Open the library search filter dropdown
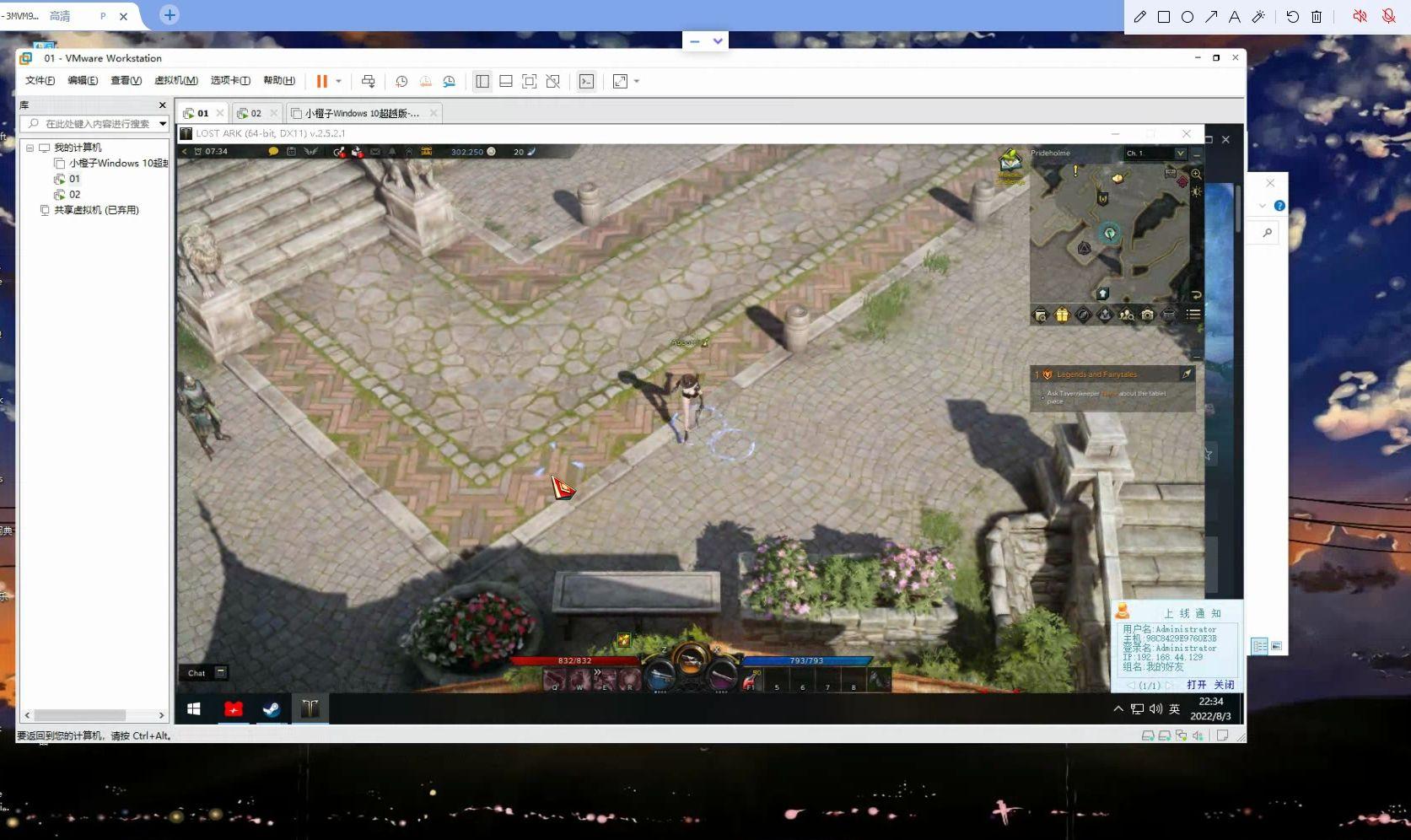Image resolution: width=1411 pixels, height=840 pixels. (x=163, y=124)
